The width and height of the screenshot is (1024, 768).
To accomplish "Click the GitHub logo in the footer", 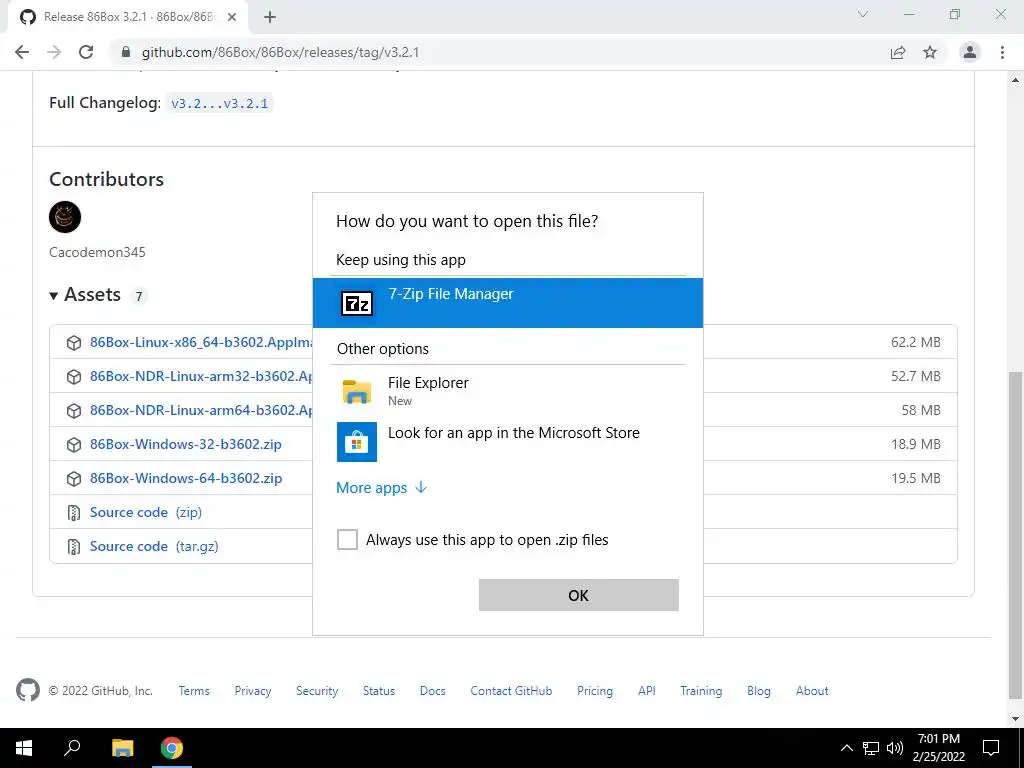I will click(x=27, y=690).
